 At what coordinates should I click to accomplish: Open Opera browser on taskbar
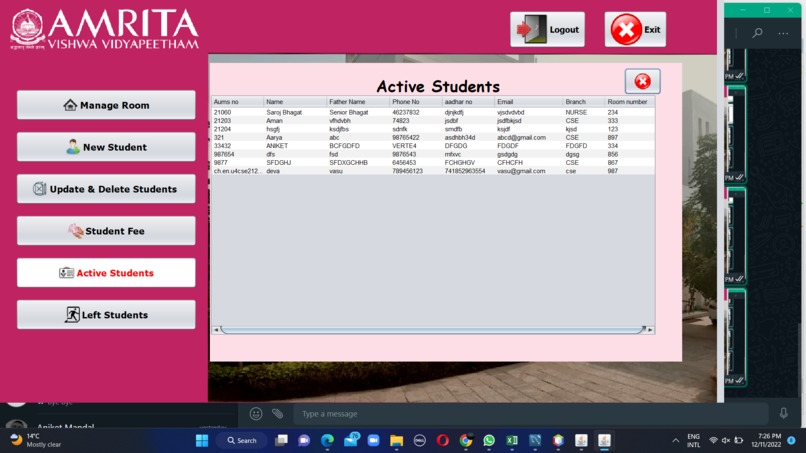[443, 441]
